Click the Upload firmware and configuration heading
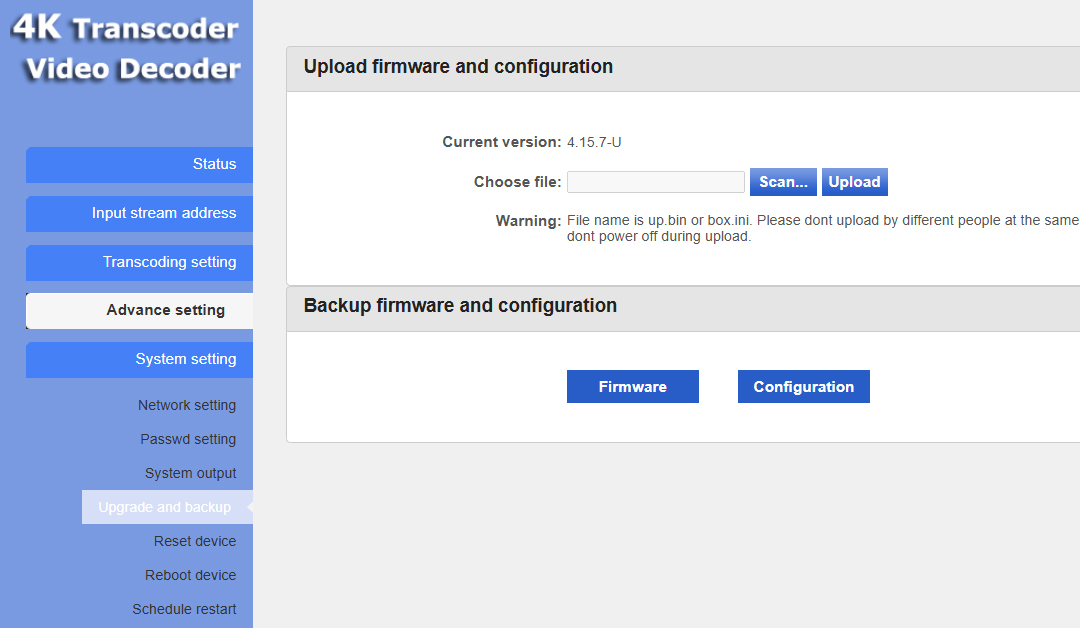This screenshot has height=628, width=1080. 458,67
